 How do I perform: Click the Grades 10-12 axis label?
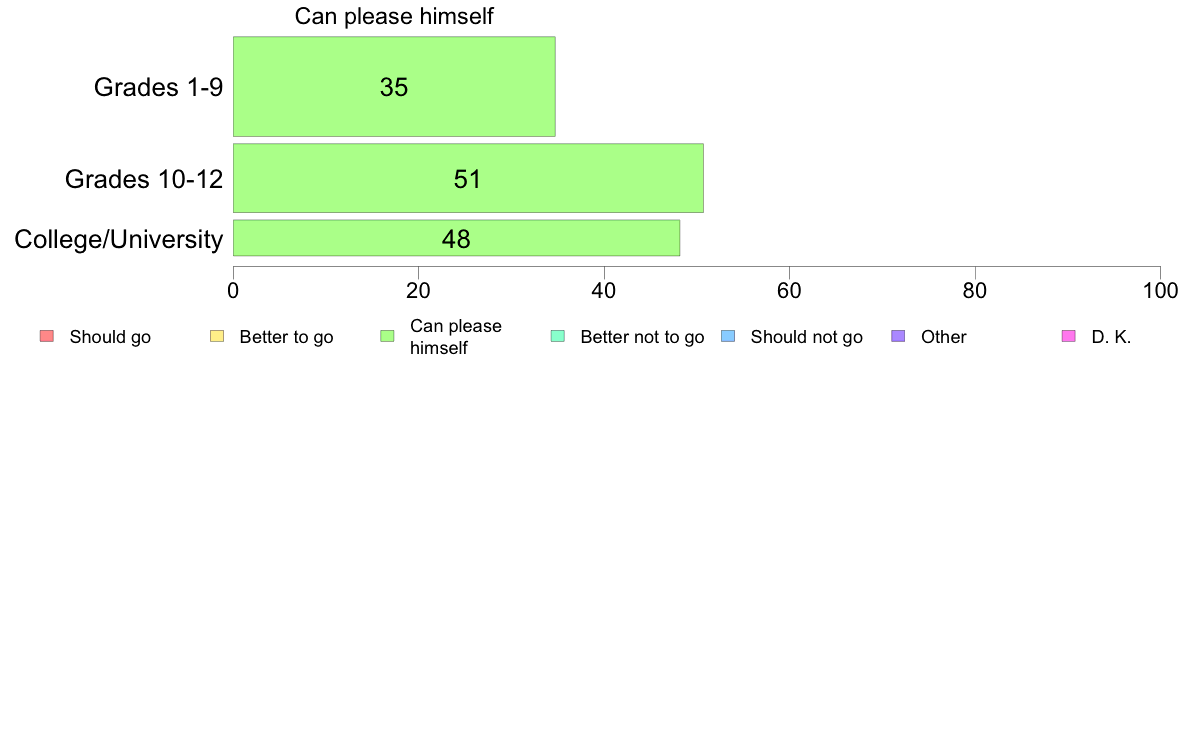point(144,179)
